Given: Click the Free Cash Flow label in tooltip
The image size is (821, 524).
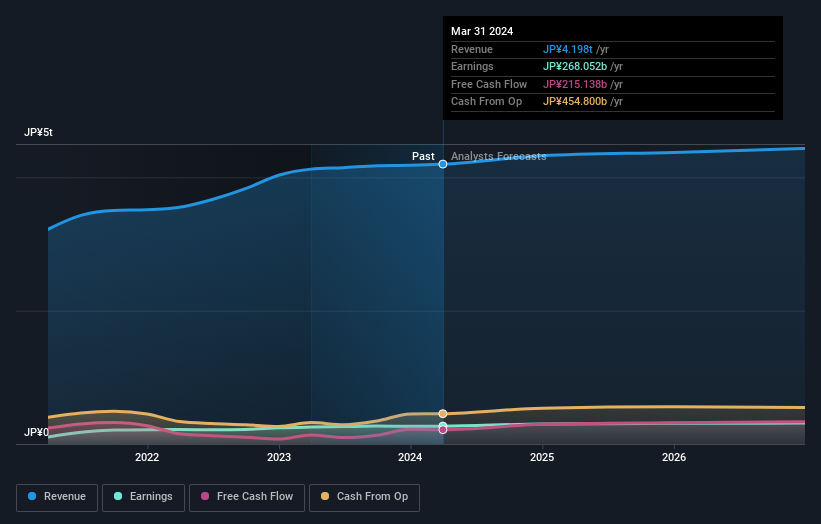Looking at the screenshot, I should (489, 84).
